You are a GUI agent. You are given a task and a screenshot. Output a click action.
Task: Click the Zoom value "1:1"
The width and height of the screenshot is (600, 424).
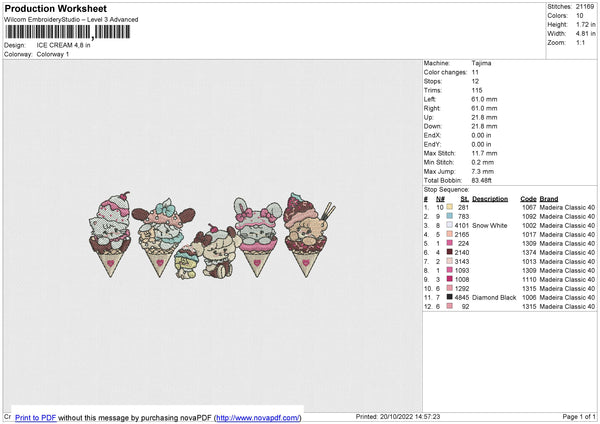[x=580, y=42]
